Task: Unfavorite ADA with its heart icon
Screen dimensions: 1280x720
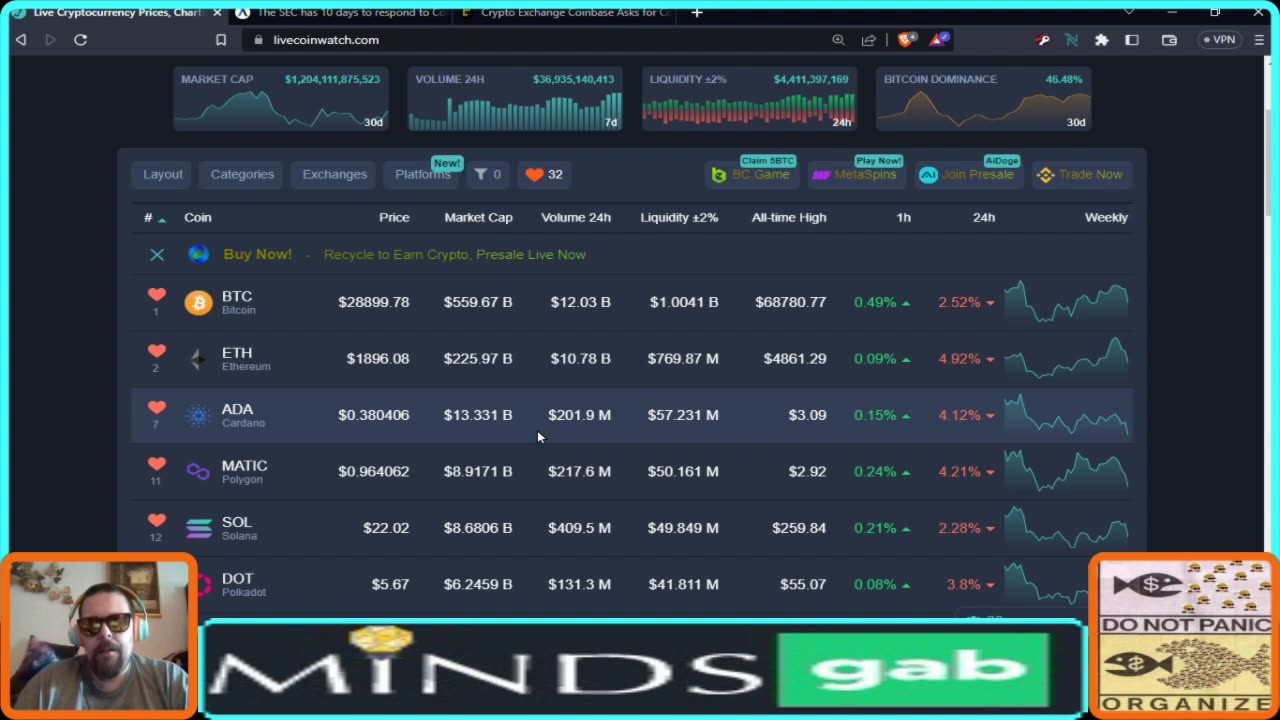Action: (x=156, y=407)
